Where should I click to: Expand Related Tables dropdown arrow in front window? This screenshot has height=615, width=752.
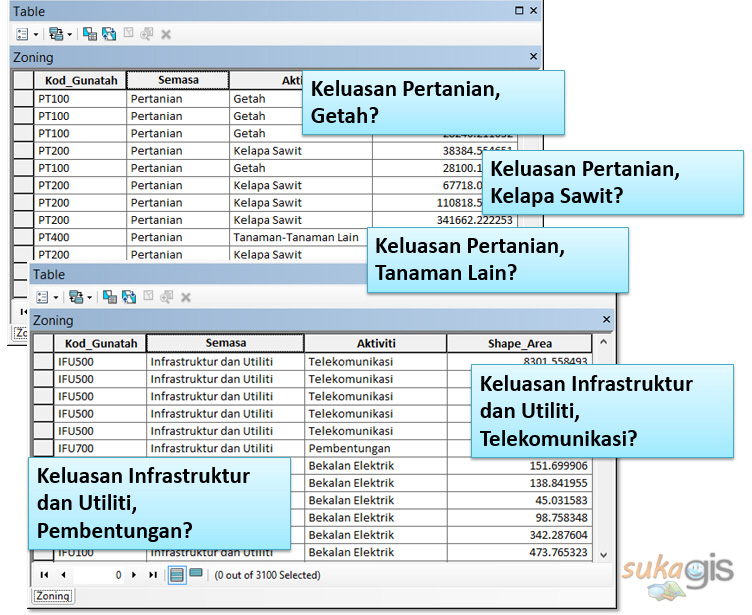tap(90, 298)
